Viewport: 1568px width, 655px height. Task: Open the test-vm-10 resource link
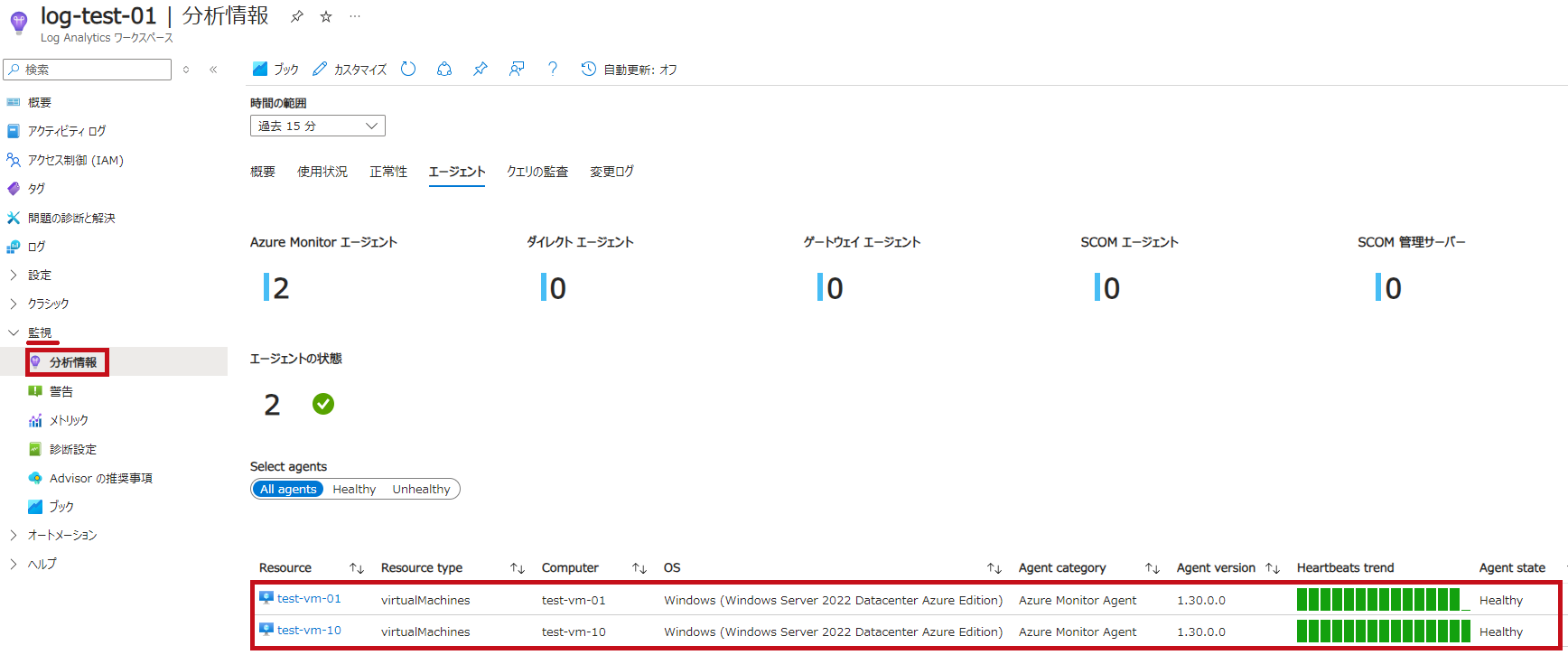tap(309, 630)
